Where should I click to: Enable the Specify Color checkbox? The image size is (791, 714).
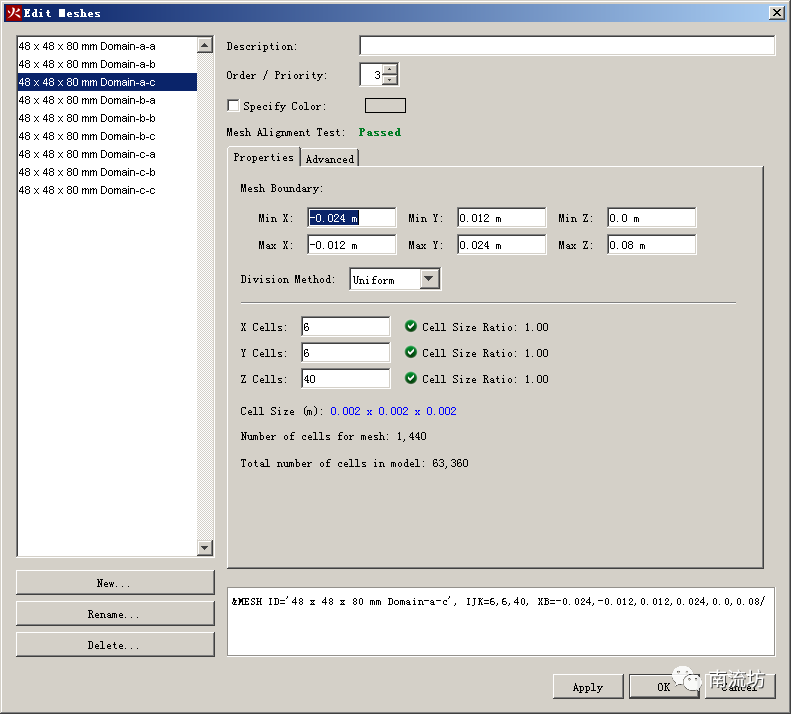coord(233,106)
